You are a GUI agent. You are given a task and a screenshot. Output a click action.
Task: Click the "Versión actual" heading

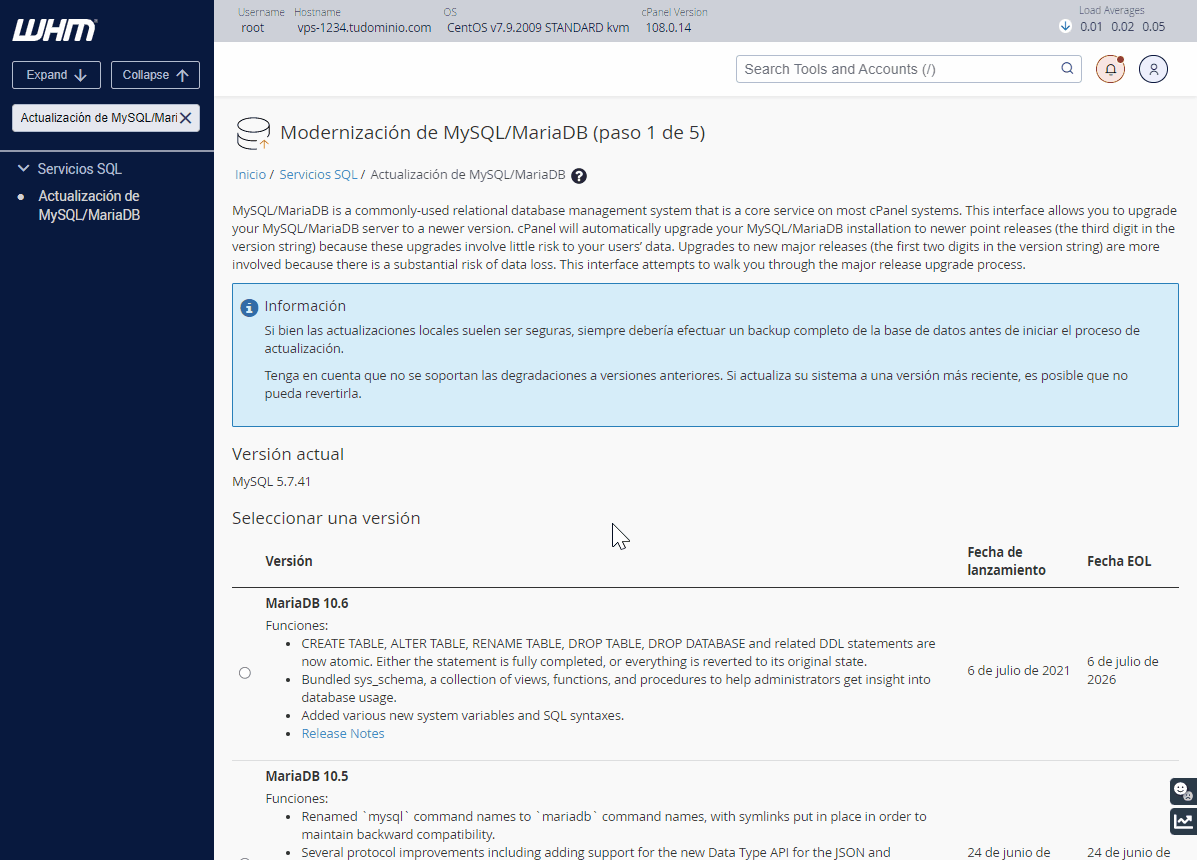point(288,454)
